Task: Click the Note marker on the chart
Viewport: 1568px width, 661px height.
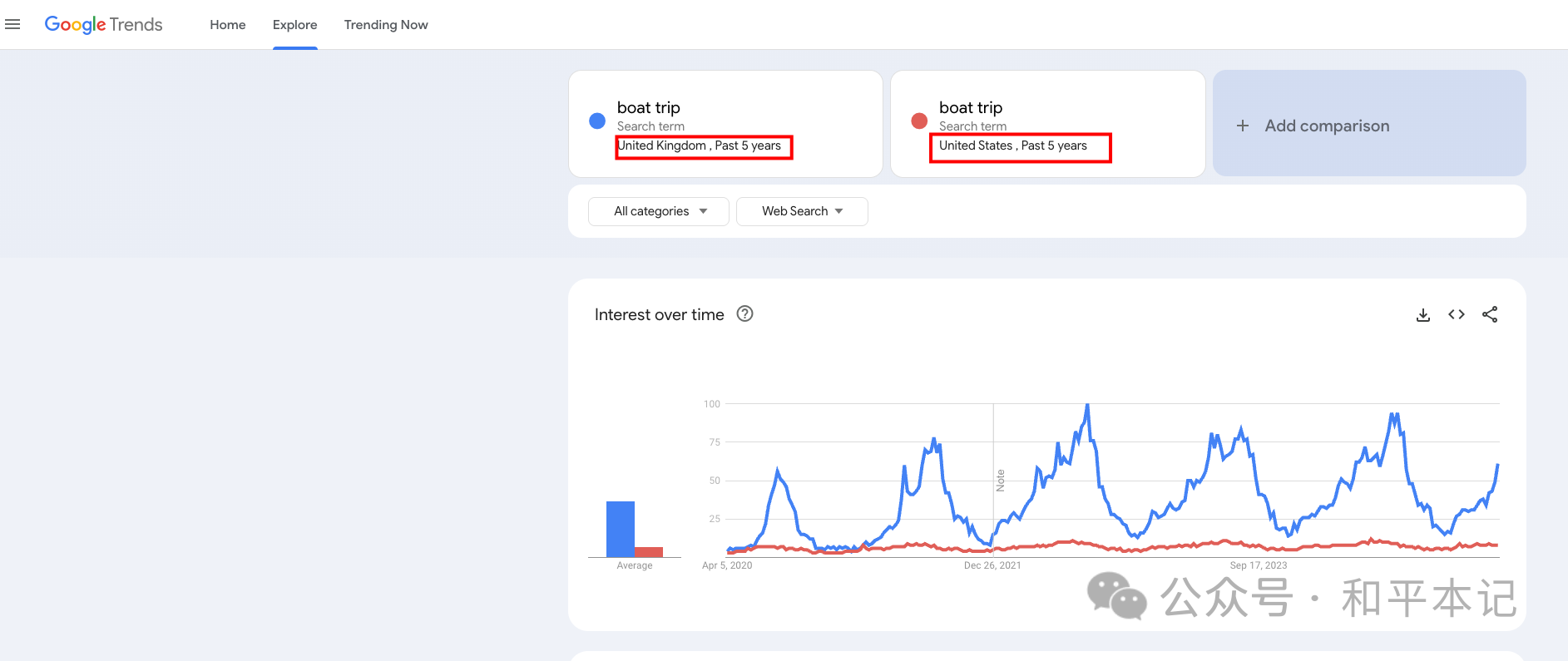Action: click(x=1001, y=481)
